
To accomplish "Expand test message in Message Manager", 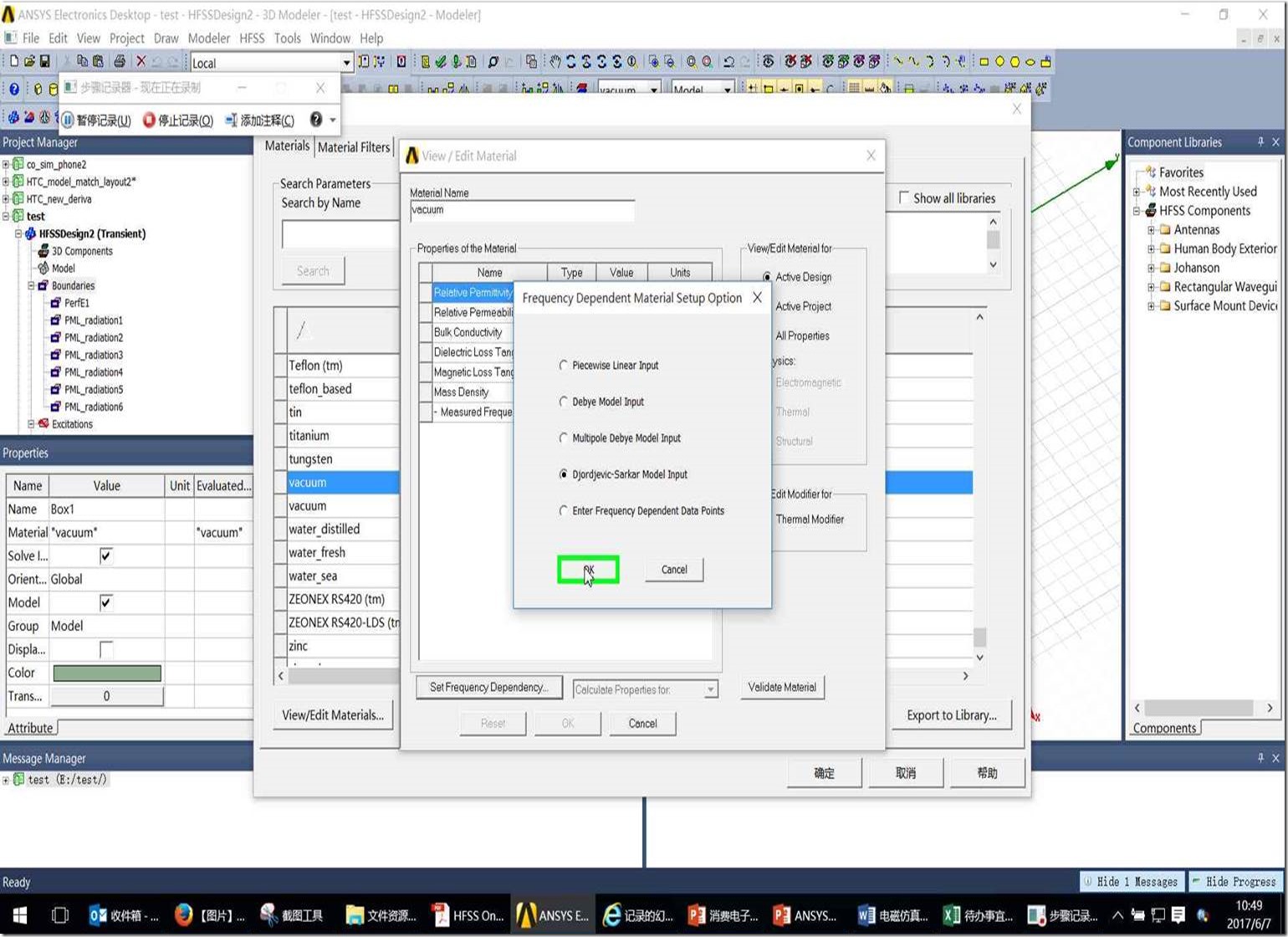I will coord(6,780).
